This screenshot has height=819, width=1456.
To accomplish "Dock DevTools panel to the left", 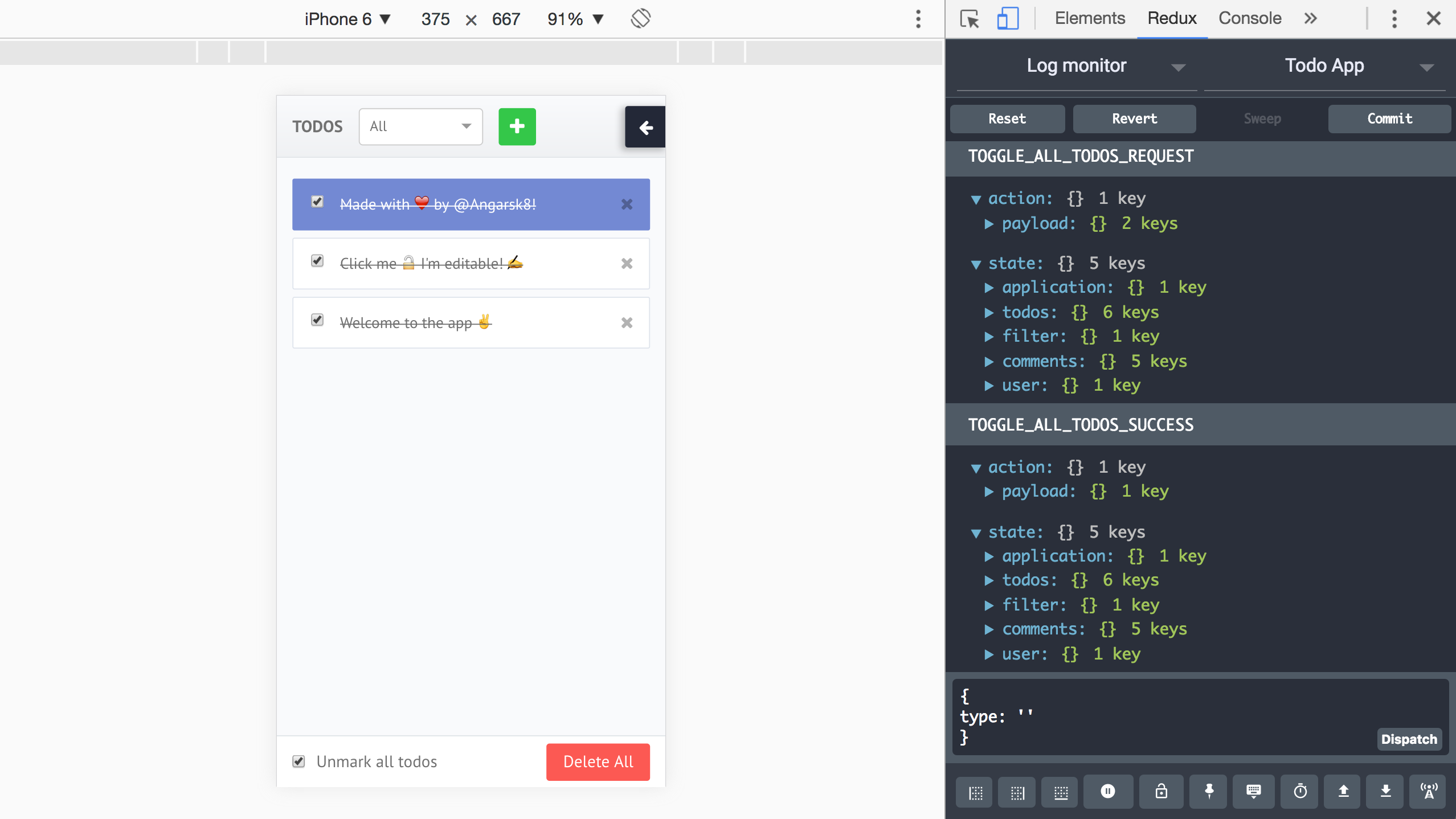I will [x=975, y=792].
